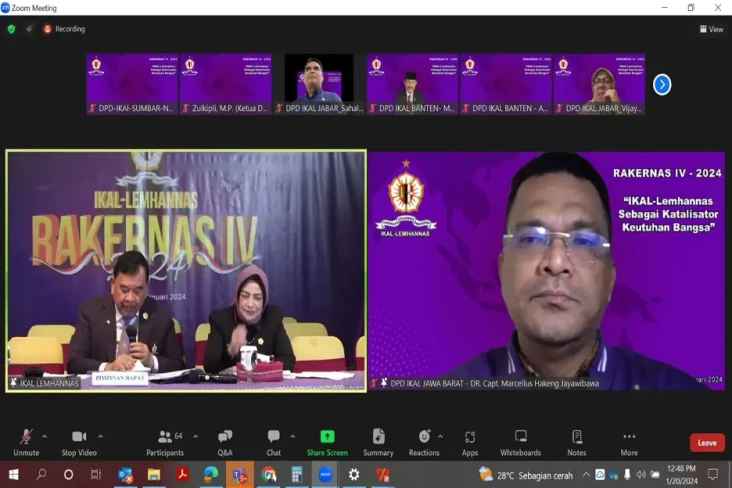
Task: Open Adobe Acrobat from the taskbar
Action: [x=183, y=475]
